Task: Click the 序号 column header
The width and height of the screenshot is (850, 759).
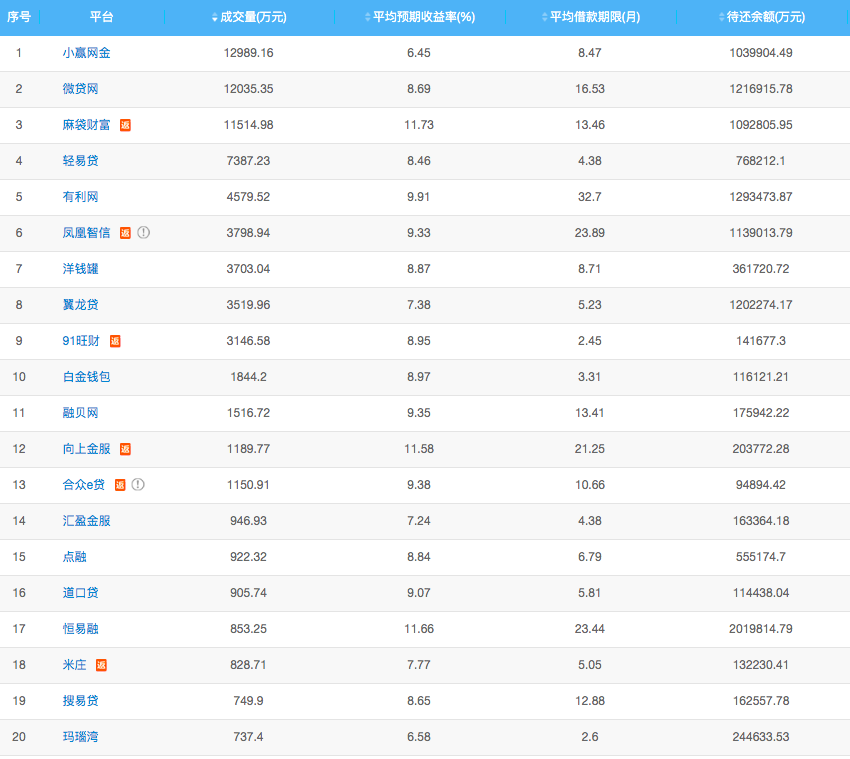Action: coord(19,17)
